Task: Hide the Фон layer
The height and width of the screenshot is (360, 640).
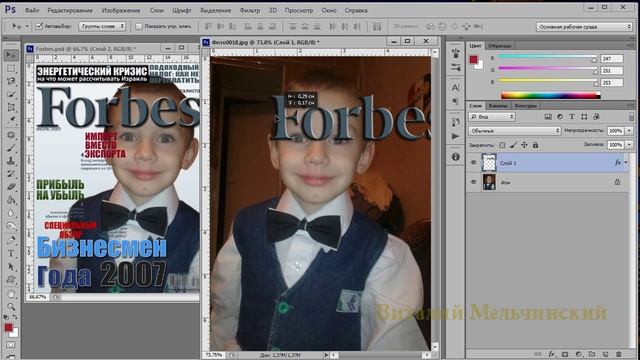Action: [x=473, y=182]
